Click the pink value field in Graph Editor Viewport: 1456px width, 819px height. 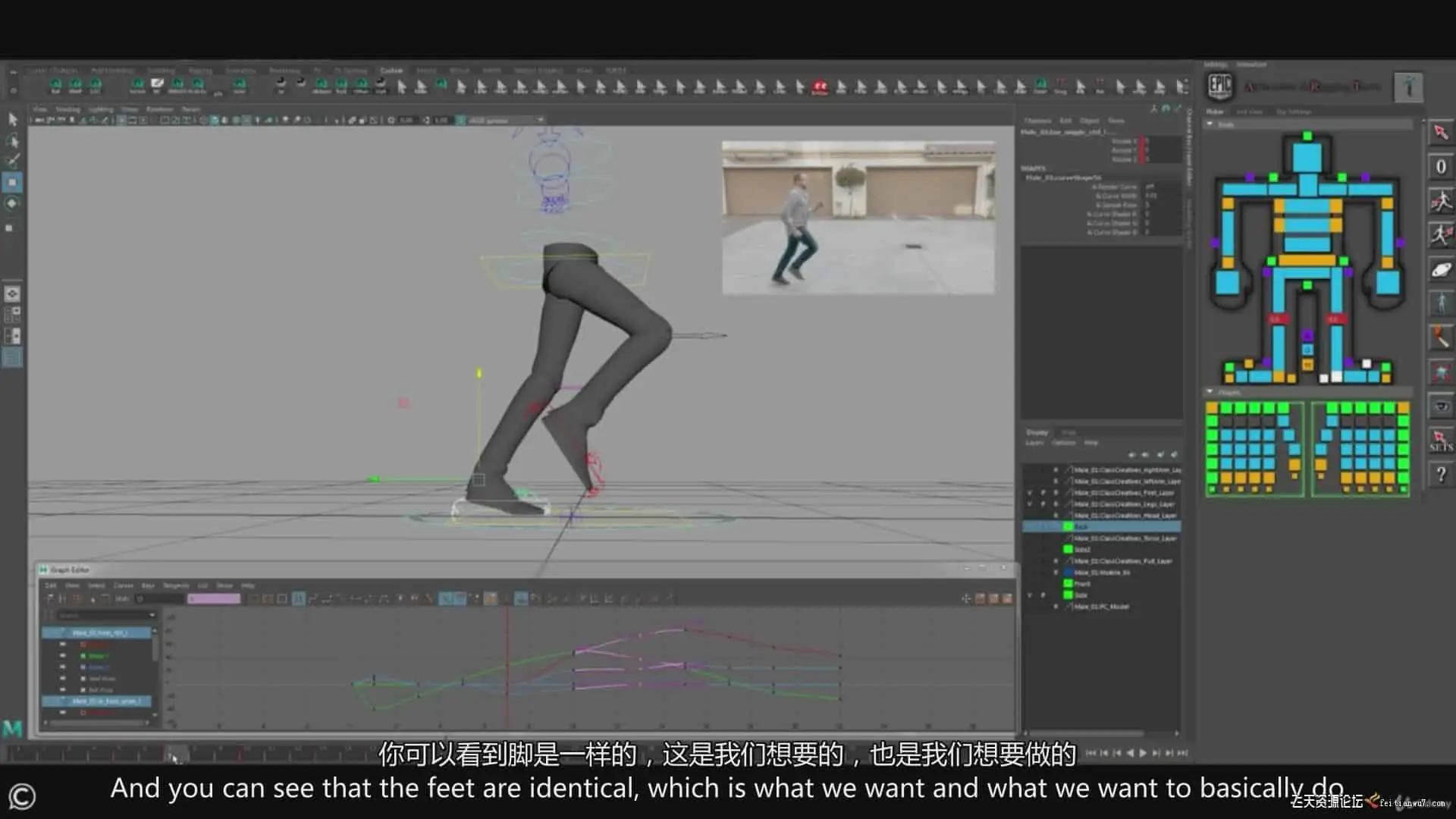tap(214, 599)
